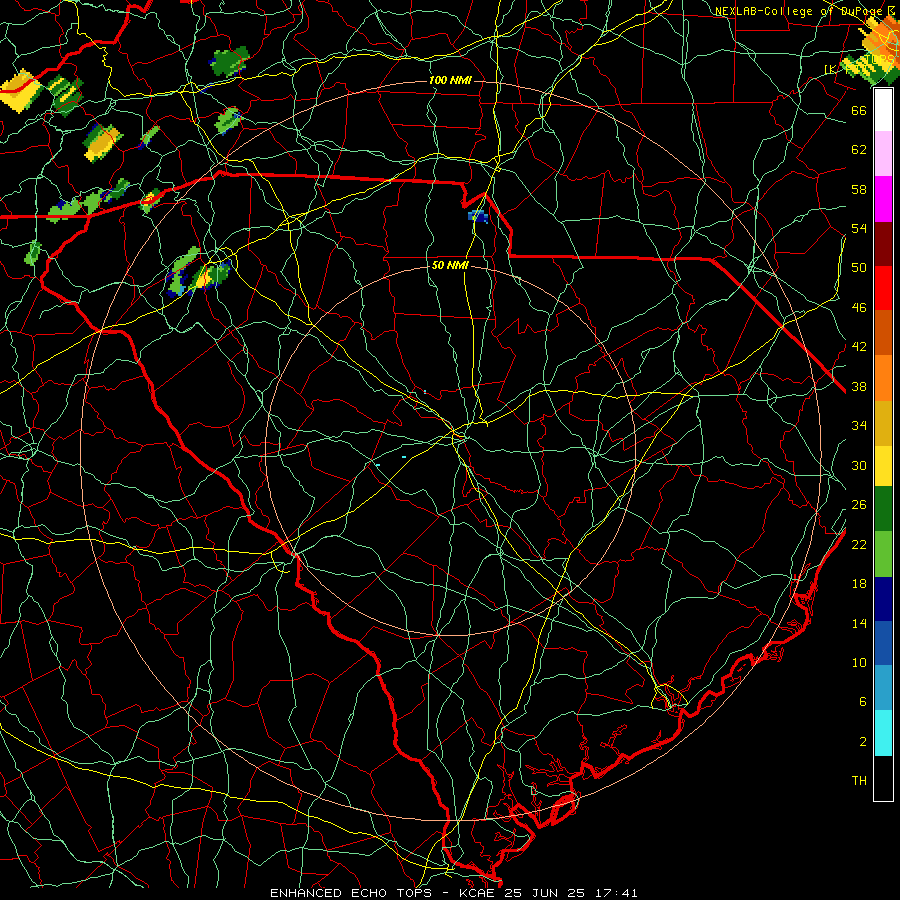Click the legend value '30'
900x900 pixels.
(x=859, y=465)
